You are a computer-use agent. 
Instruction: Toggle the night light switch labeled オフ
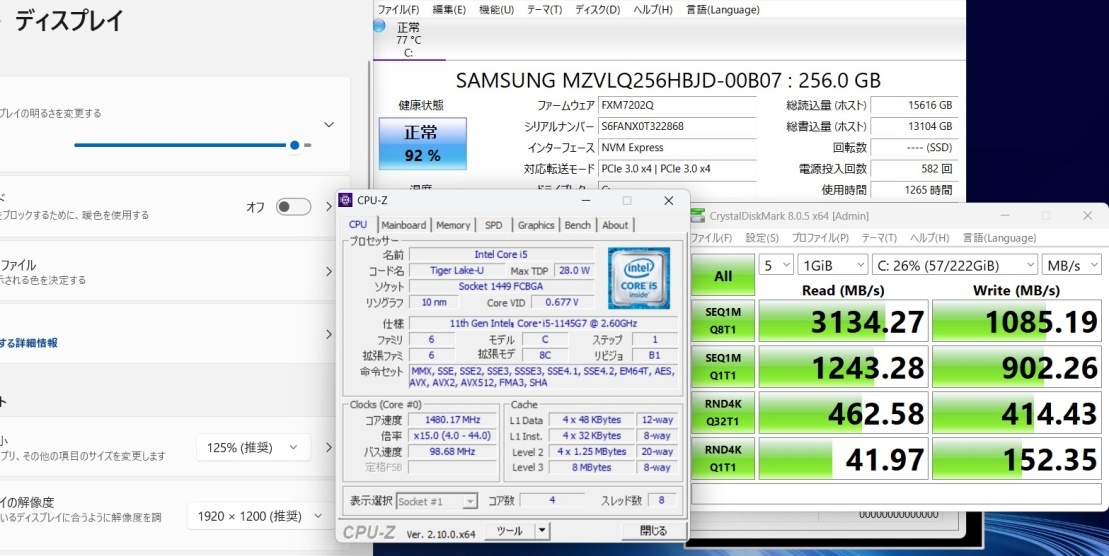pyautogui.click(x=293, y=207)
